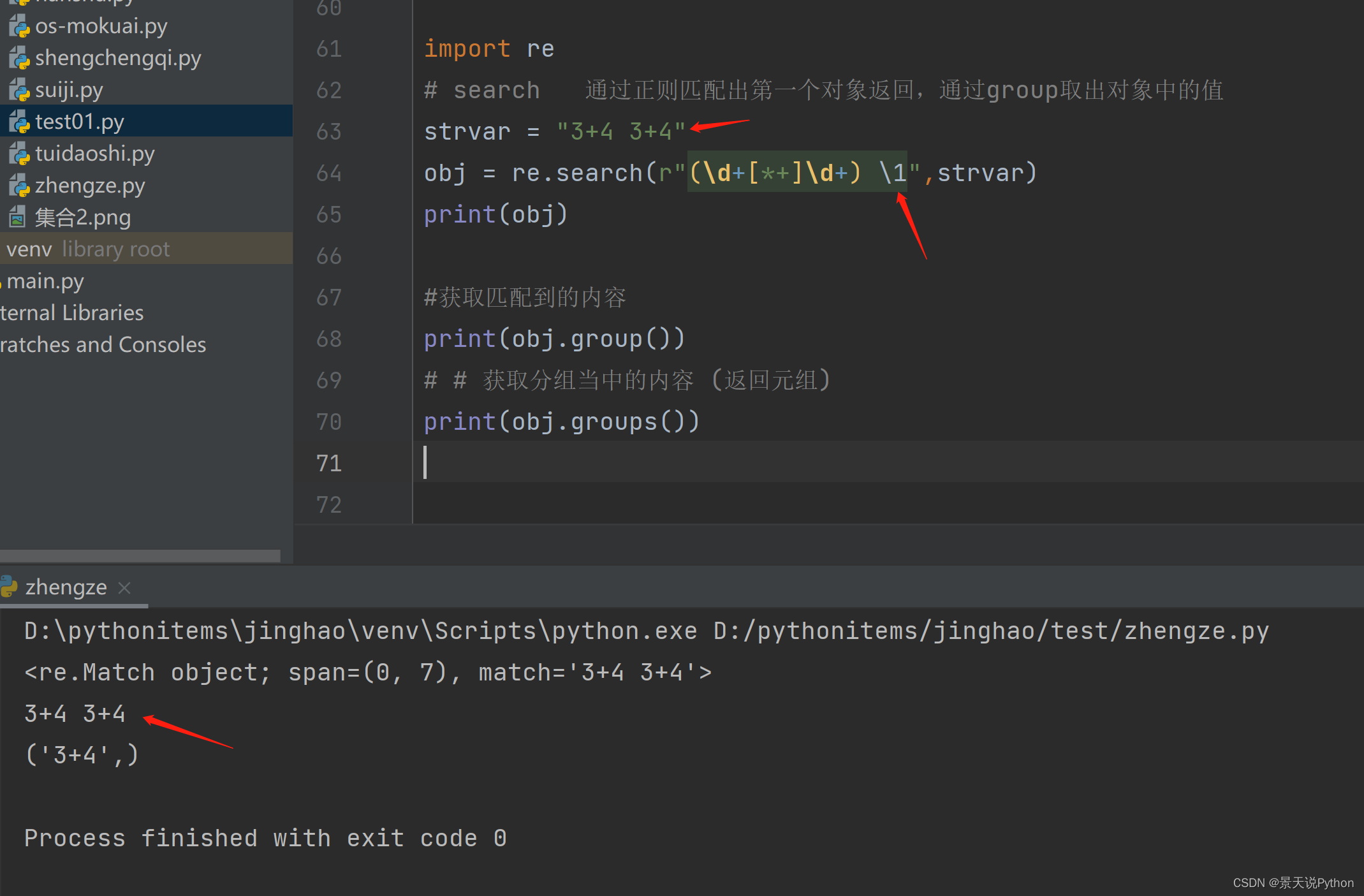Click the print(obj.groups()) statement
The height and width of the screenshot is (896, 1364).
coord(562,422)
